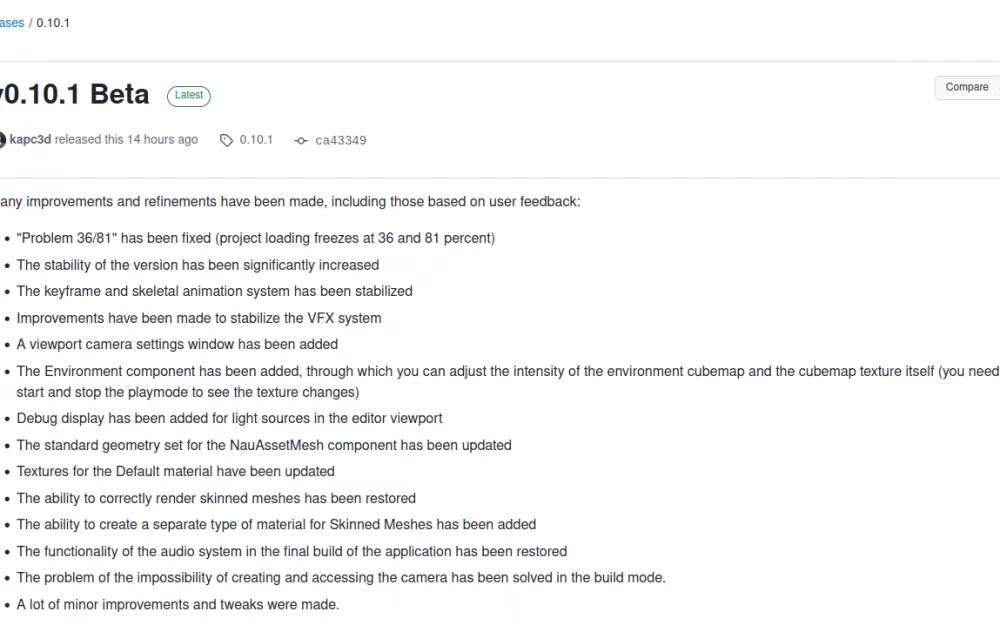Click the v0.10.1 Beta release title
This screenshot has width=1000, height=625.
pyautogui.click(x=75, y=94)
